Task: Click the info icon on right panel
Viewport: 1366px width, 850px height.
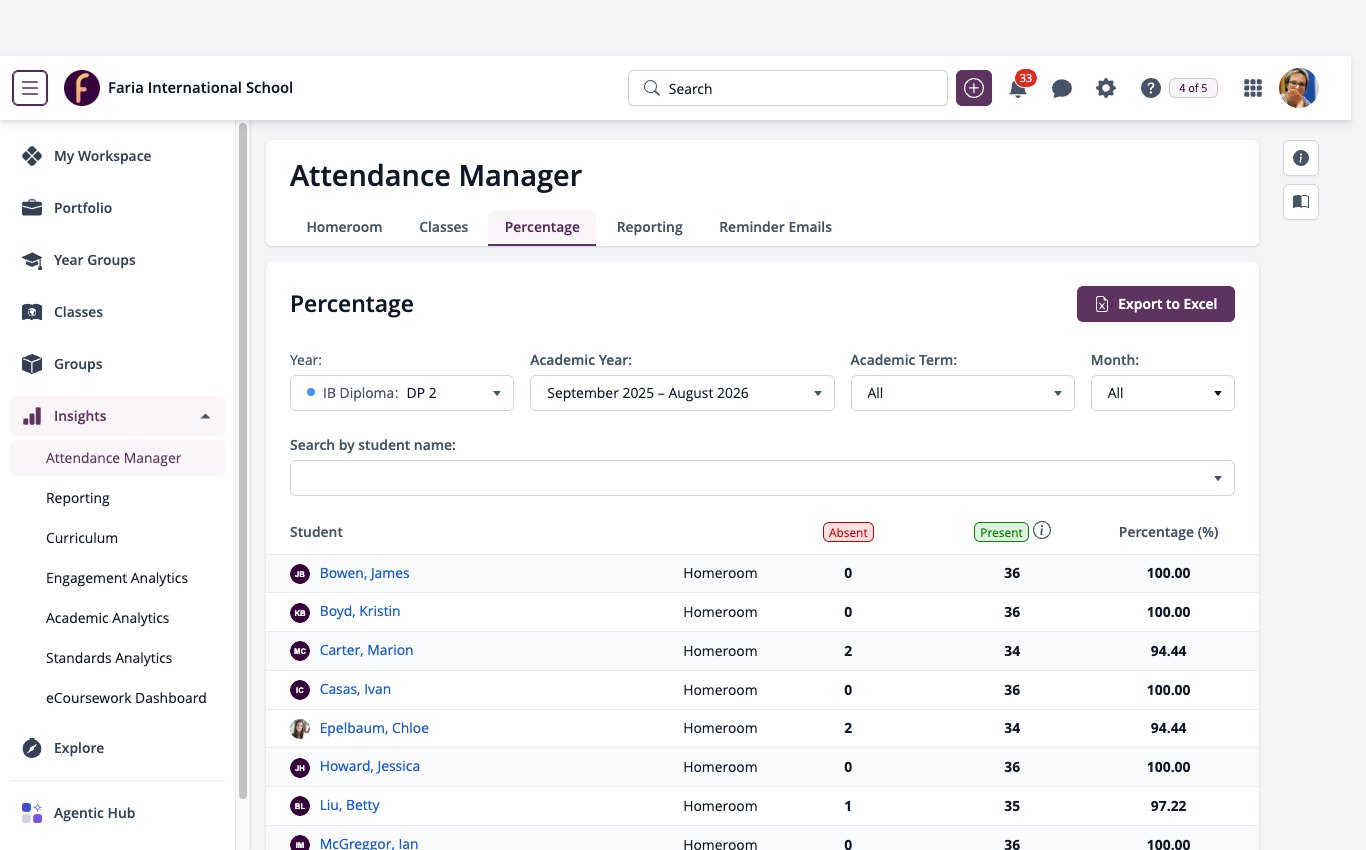Action: click(x=1301, y=158)
